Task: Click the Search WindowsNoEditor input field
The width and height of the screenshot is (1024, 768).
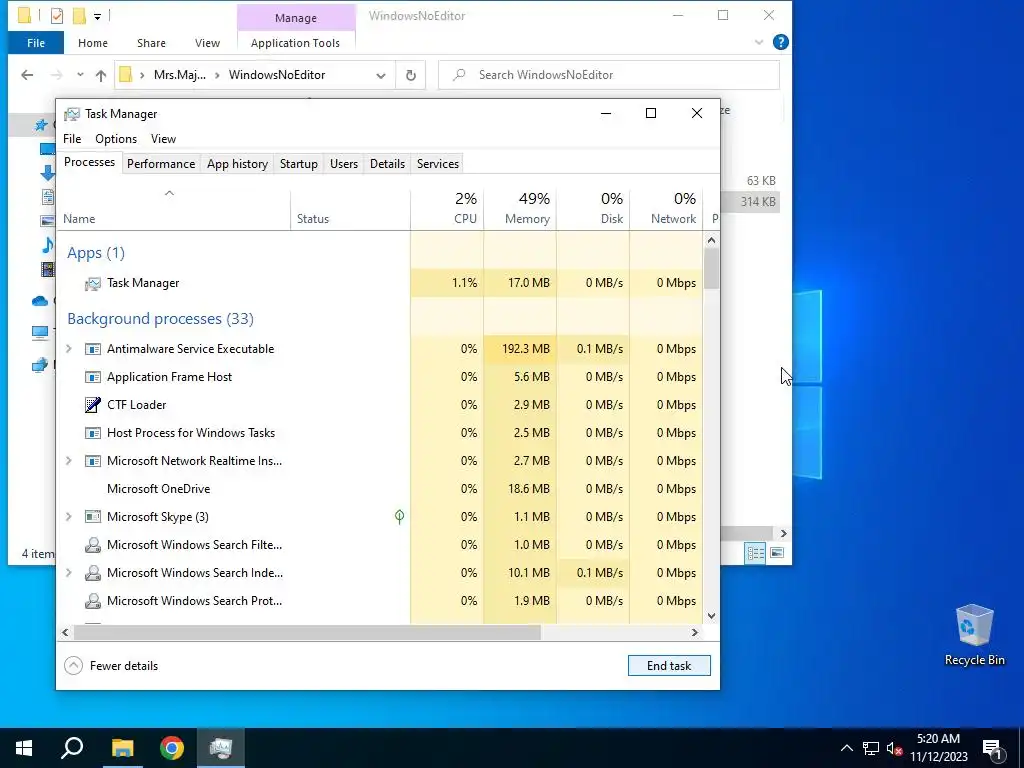Action: (x=608, y=75)
